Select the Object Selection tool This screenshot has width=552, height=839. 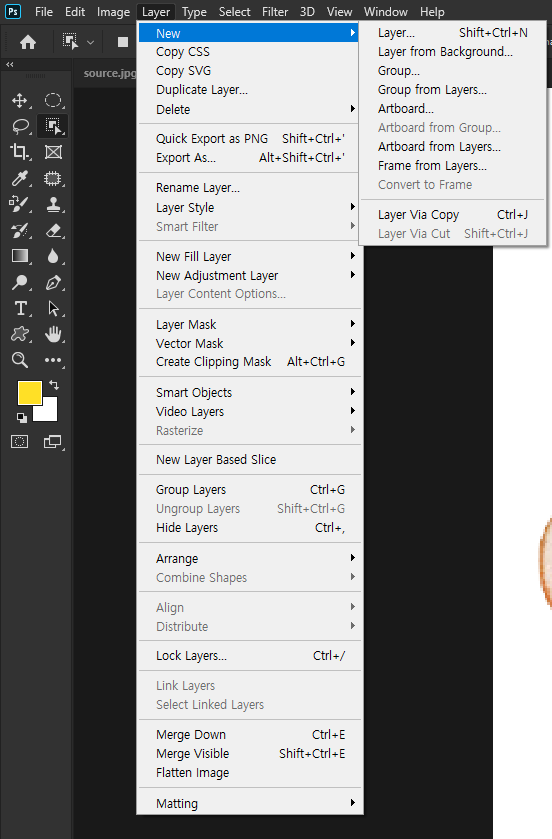pyautogui.click(x=52, y=126)
